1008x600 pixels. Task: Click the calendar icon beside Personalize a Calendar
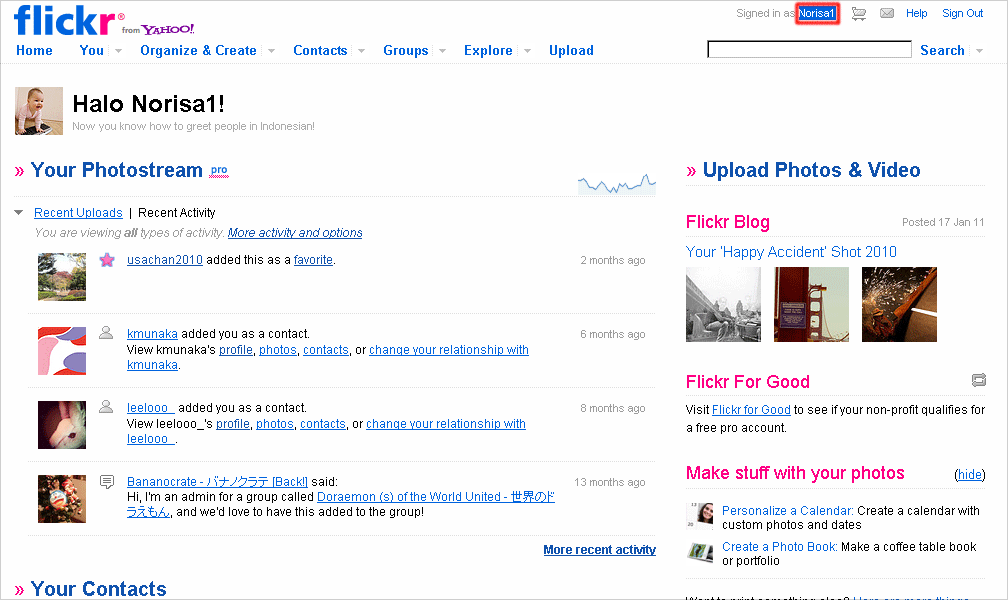(700, 516)
